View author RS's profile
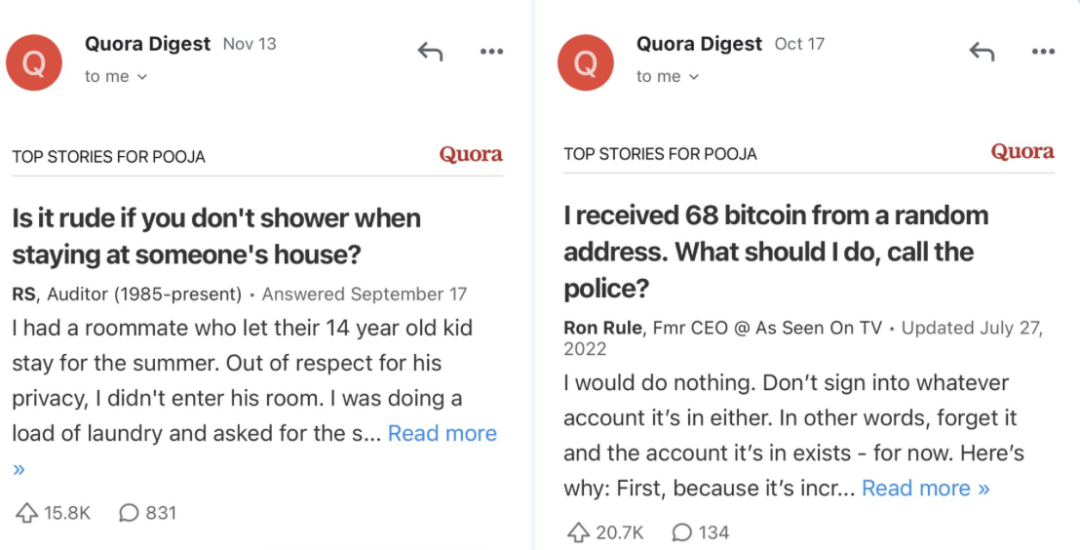 point(23,294)
